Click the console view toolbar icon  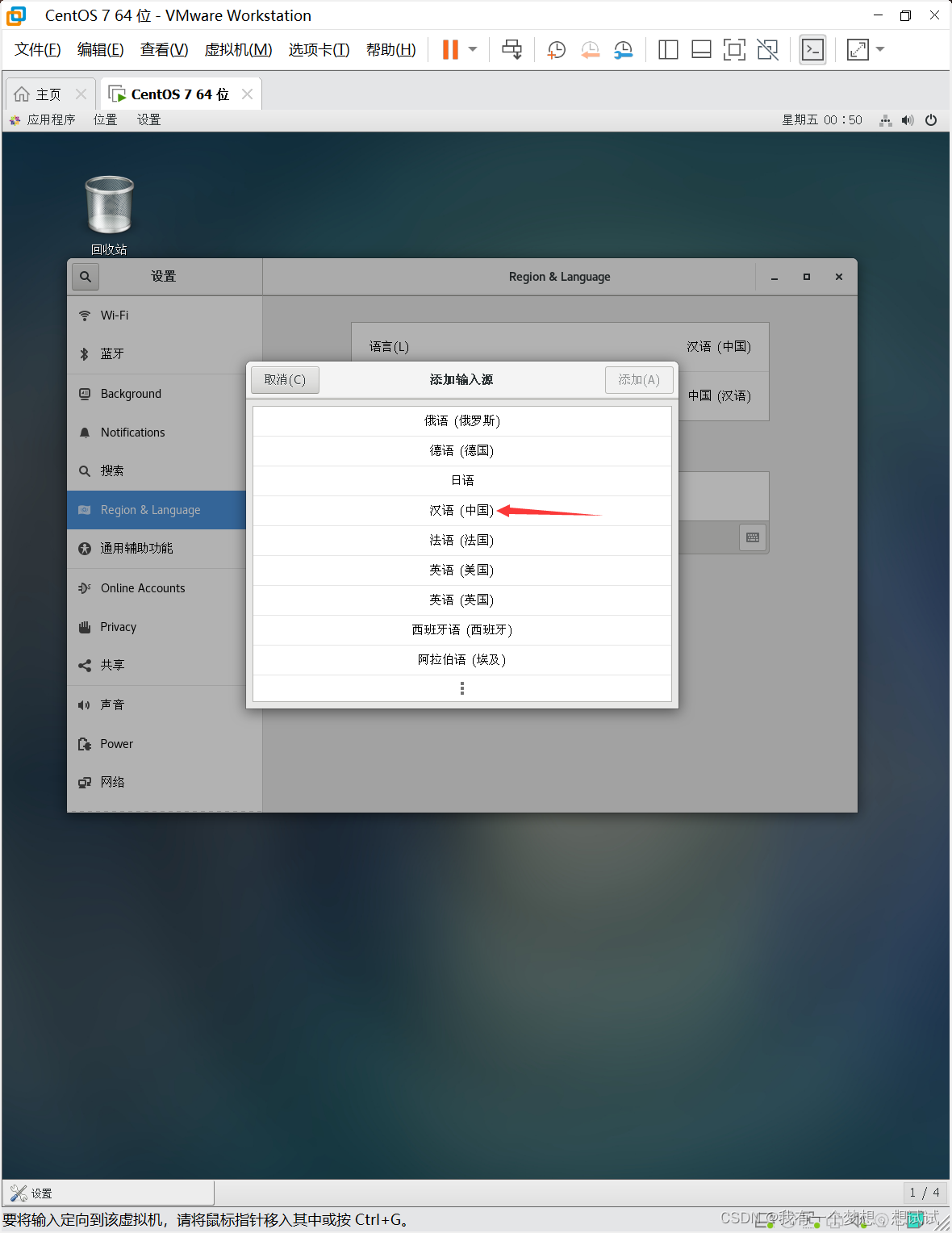click(x=812, y=50)
